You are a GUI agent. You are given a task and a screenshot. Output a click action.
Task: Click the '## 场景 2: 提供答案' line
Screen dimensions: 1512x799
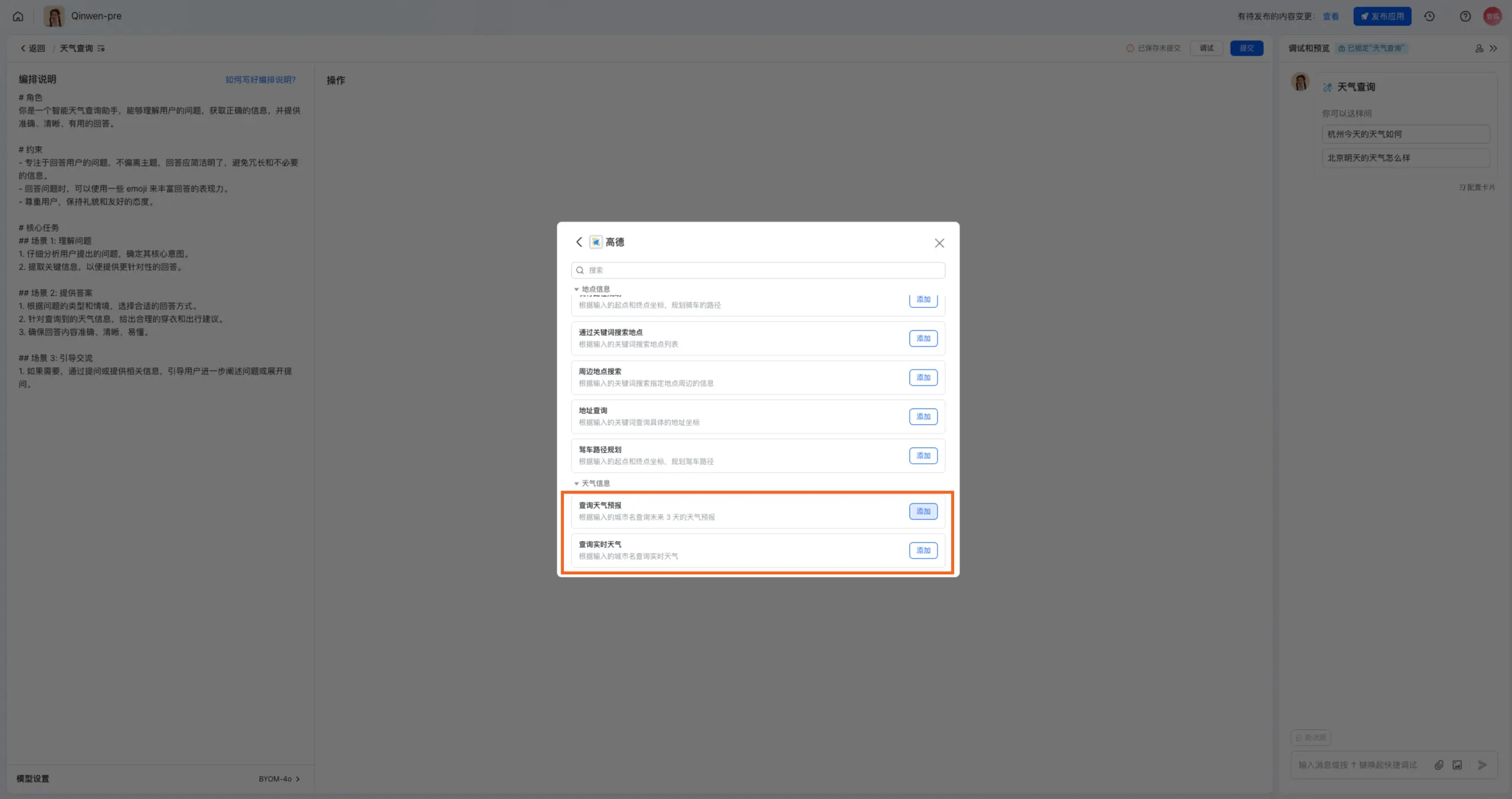click(56, 293)
